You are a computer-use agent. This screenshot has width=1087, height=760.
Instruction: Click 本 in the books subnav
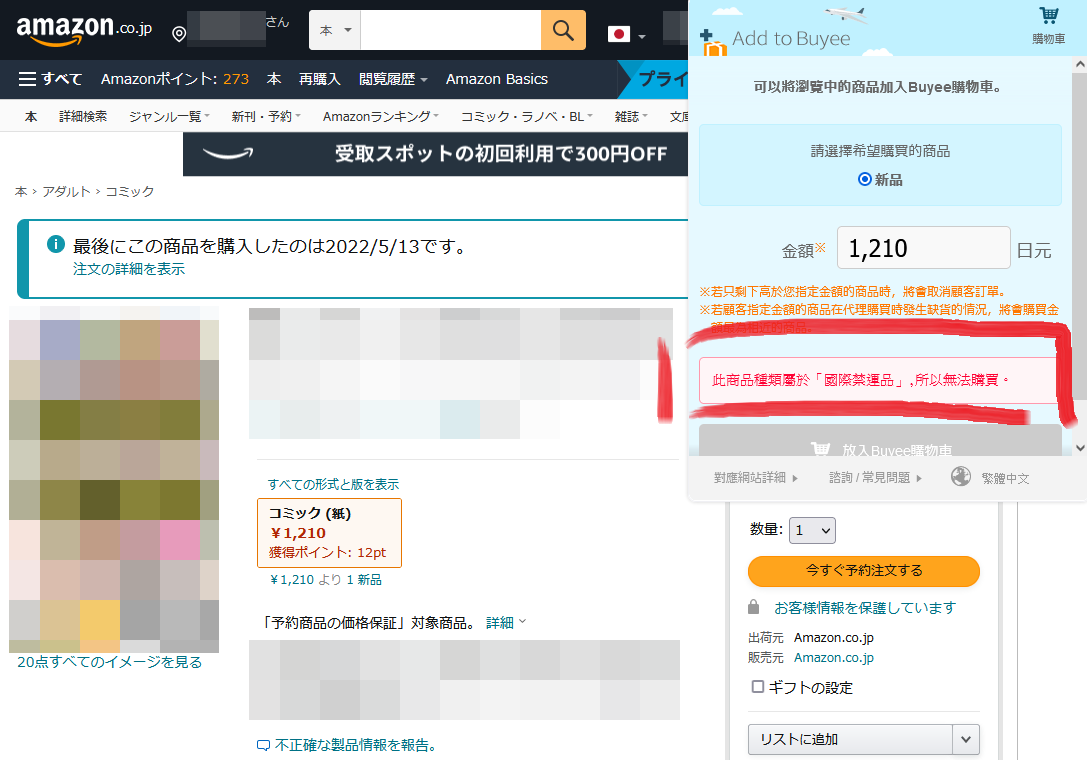[31, 116]
